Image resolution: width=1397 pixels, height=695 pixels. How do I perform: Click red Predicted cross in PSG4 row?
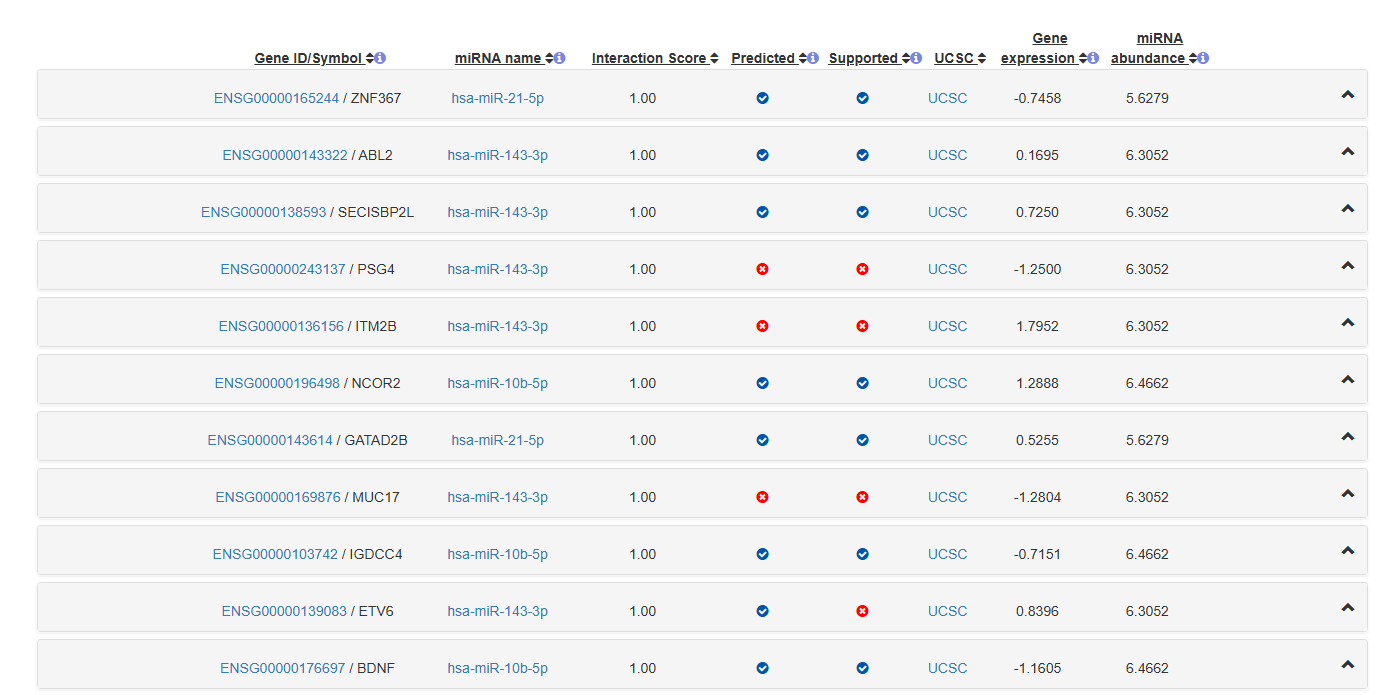762,269
